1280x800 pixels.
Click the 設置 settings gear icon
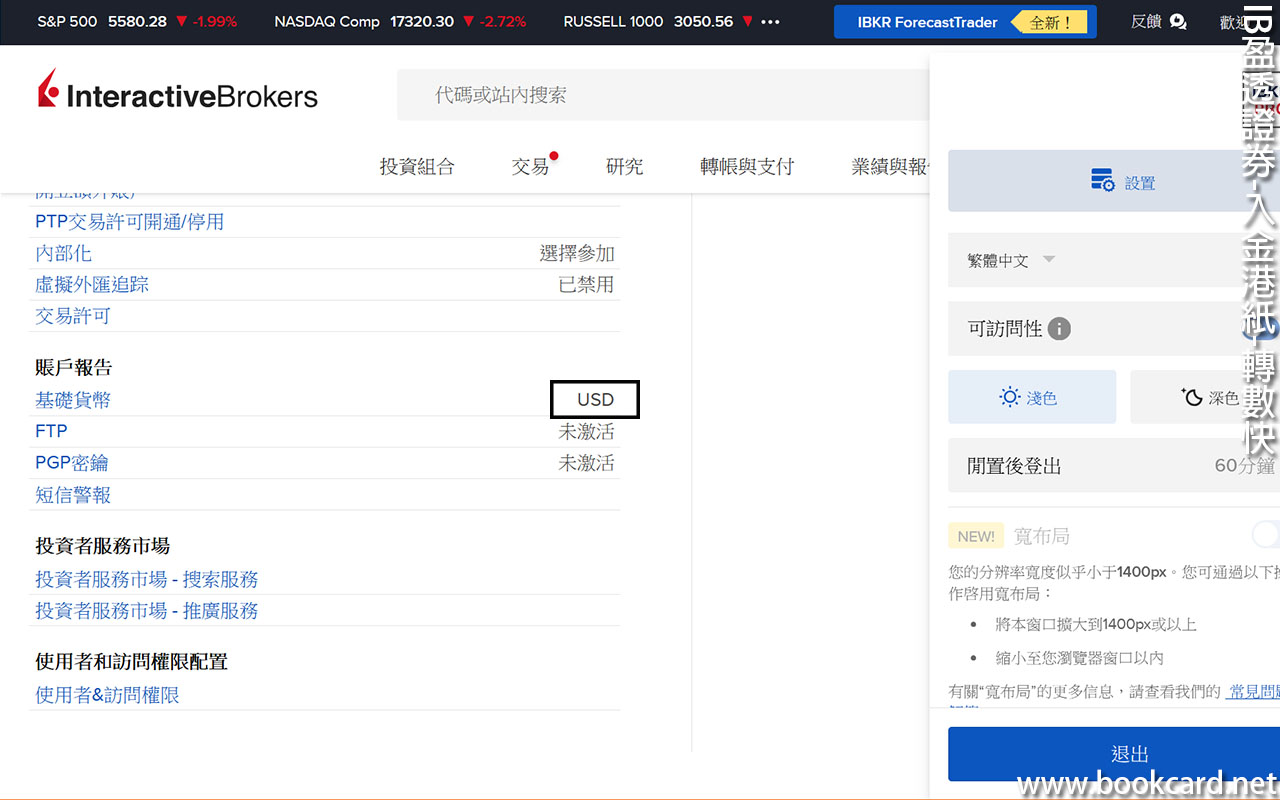1102,181
